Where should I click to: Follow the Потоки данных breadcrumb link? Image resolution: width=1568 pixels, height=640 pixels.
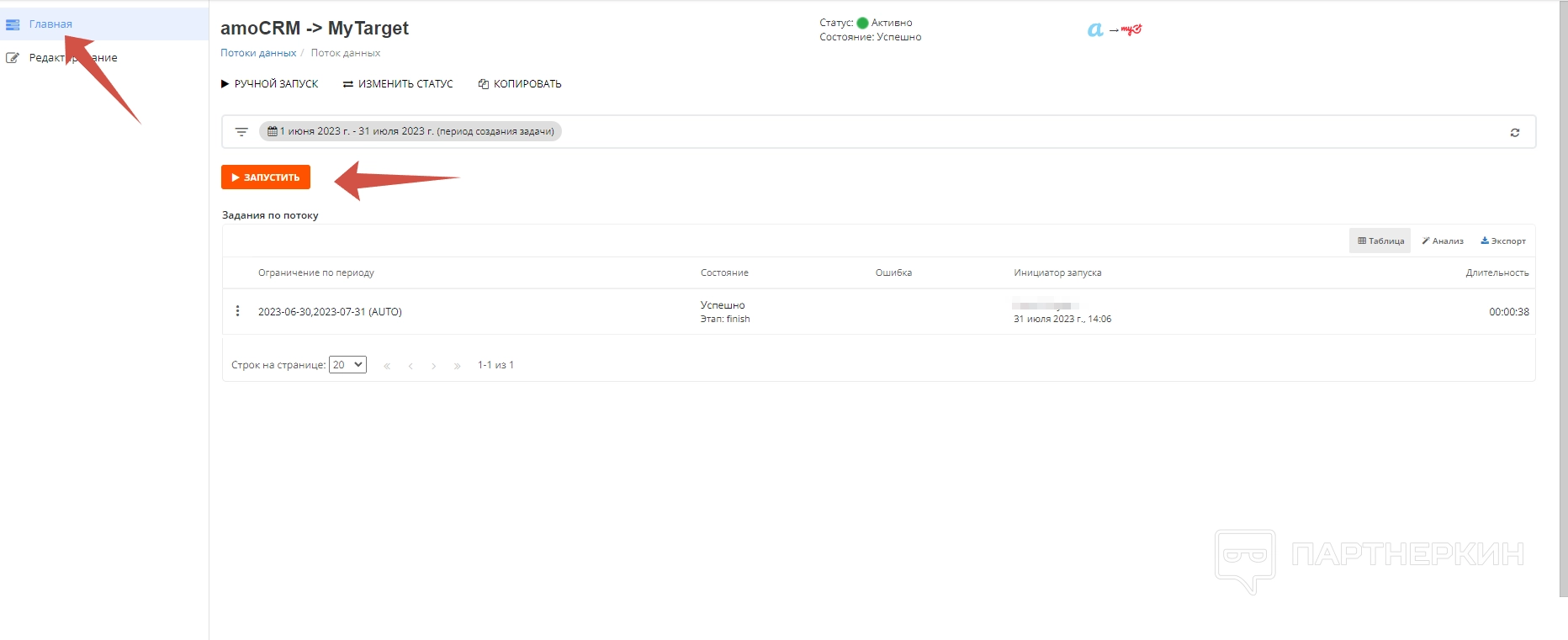pyautogui.click(x=258, y=53)
